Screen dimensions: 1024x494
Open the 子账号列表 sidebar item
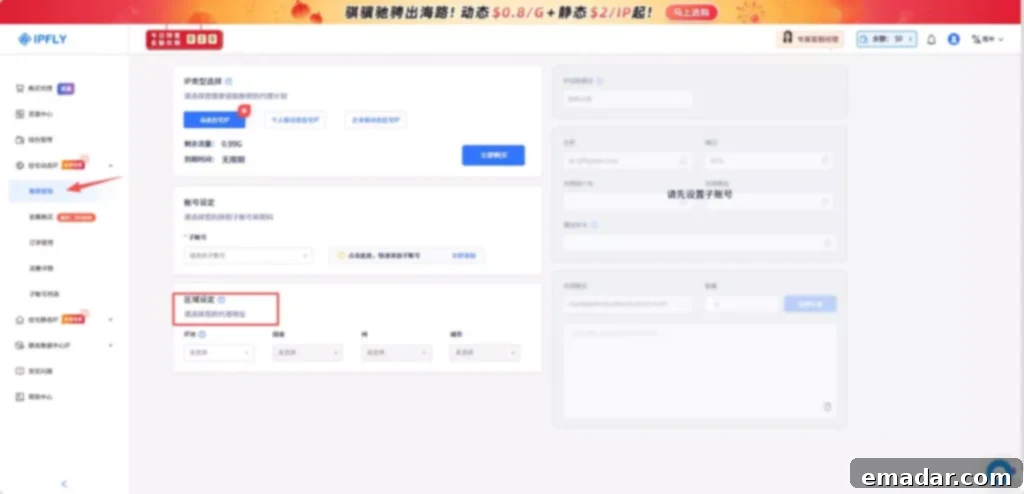pyautogui.click(x=44, y=294)
